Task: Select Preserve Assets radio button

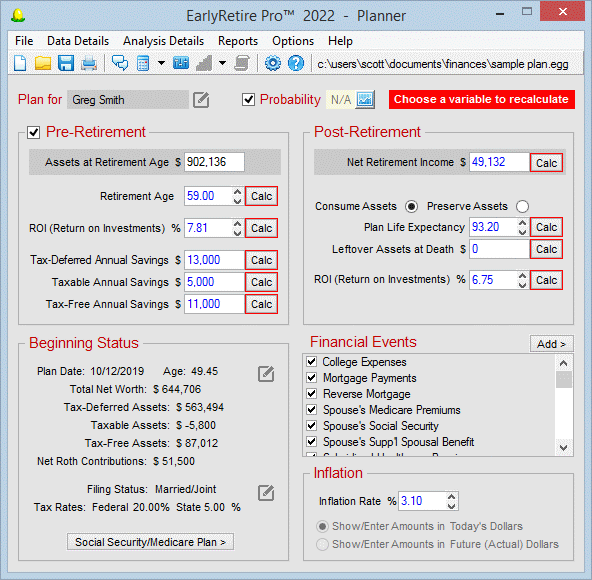Action: tap(523, 207)
